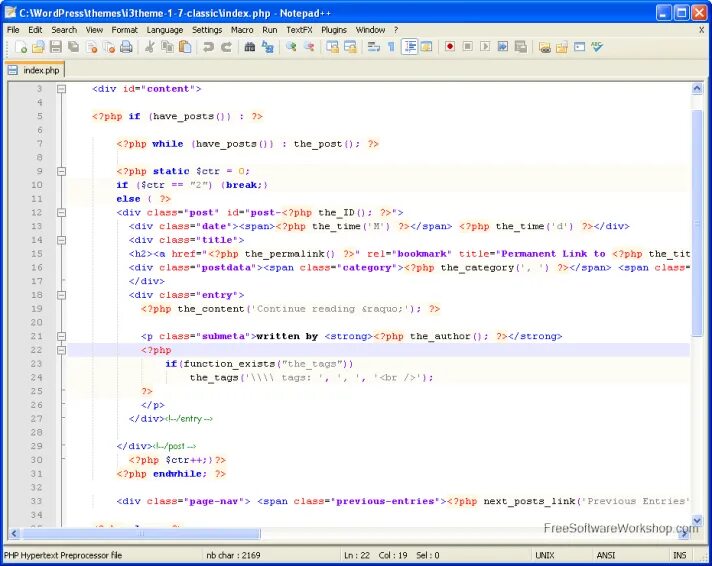The height and width of the screenshot is (566, 712).
Task: Redo the edit via toolbar arrow
Action: click(x=226, y=47)
